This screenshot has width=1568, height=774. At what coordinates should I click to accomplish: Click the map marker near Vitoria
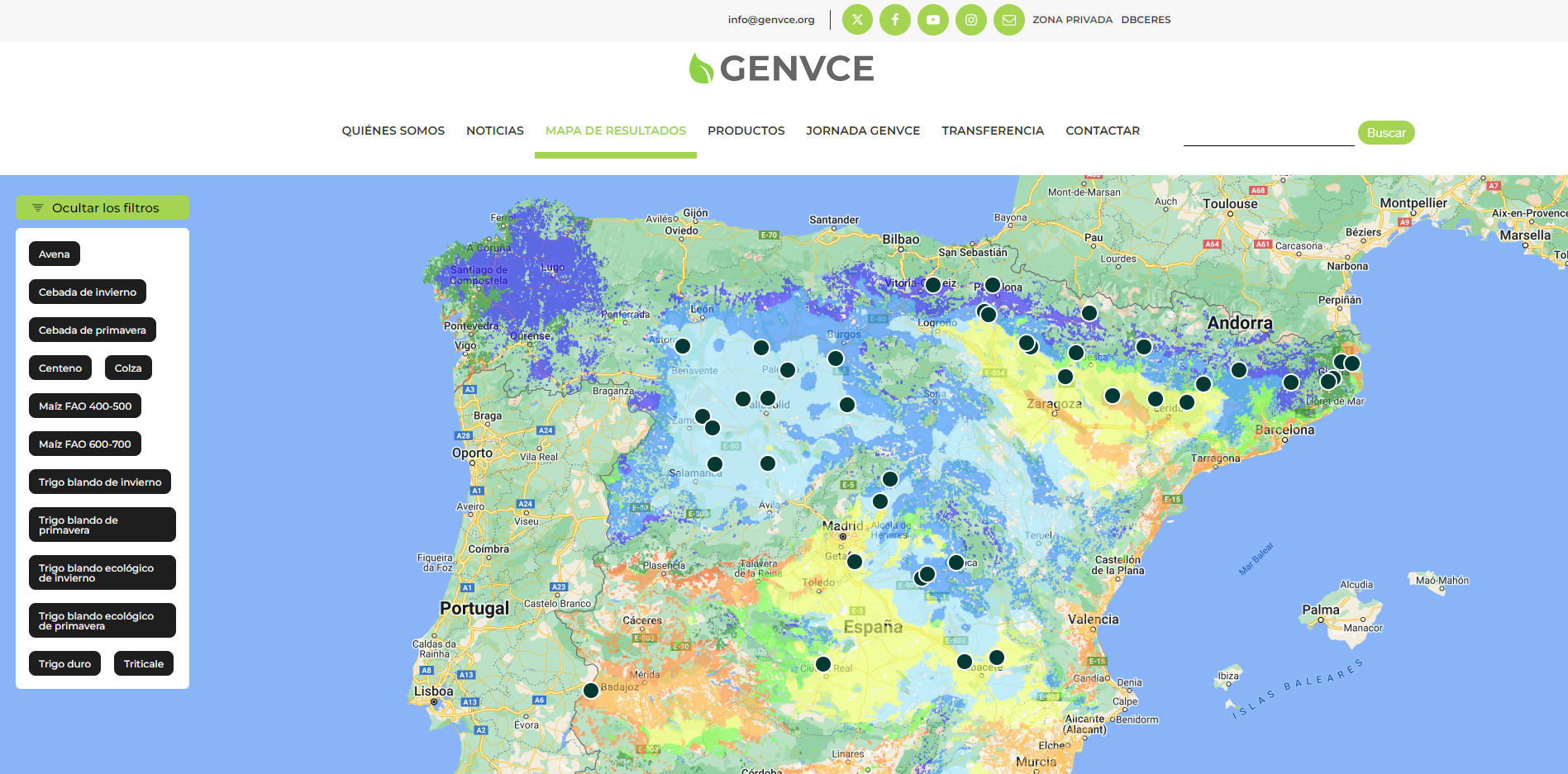point(933,285)
